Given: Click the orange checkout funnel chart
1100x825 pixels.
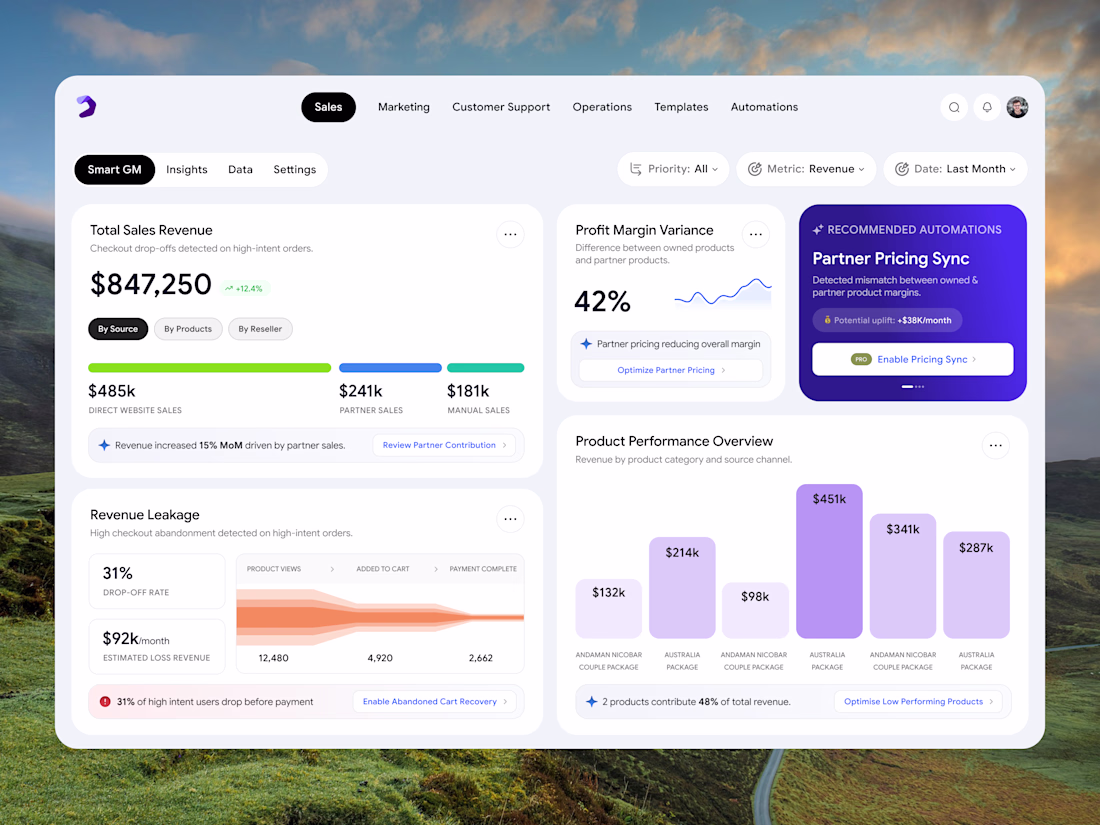Looking at the screenshot, I should 380,617.
